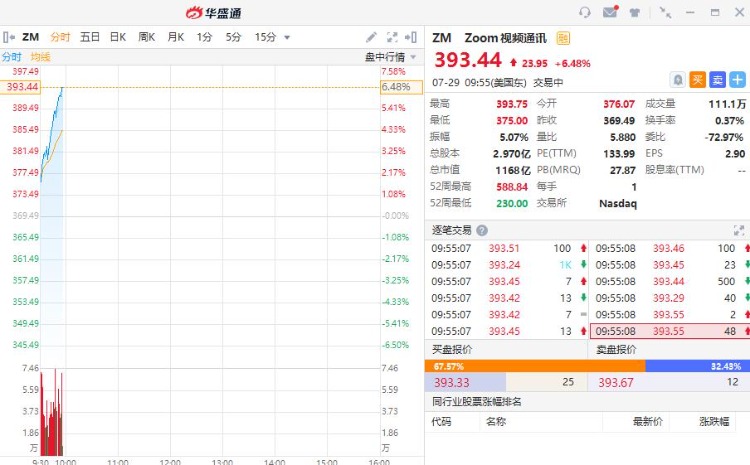Viewport: 750px width, 465px height.
Task: Switch to 月K chart tab
Action: pyautogui.click(x=176, y=37)
